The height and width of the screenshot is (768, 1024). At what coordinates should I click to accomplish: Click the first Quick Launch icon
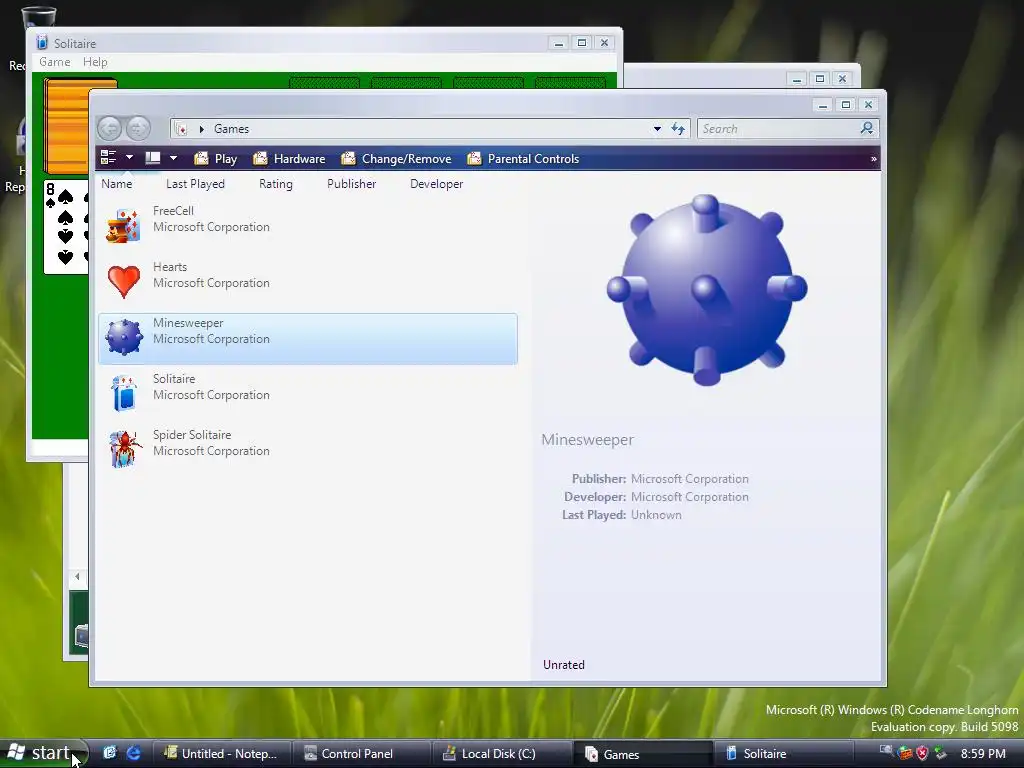tap(109, 753)
